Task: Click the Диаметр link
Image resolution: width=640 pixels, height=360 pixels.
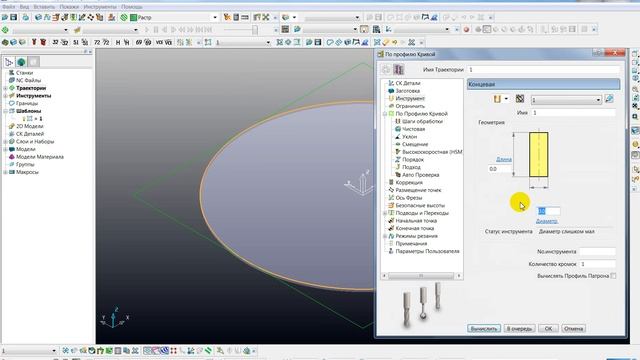Action: tap(547, 221)
